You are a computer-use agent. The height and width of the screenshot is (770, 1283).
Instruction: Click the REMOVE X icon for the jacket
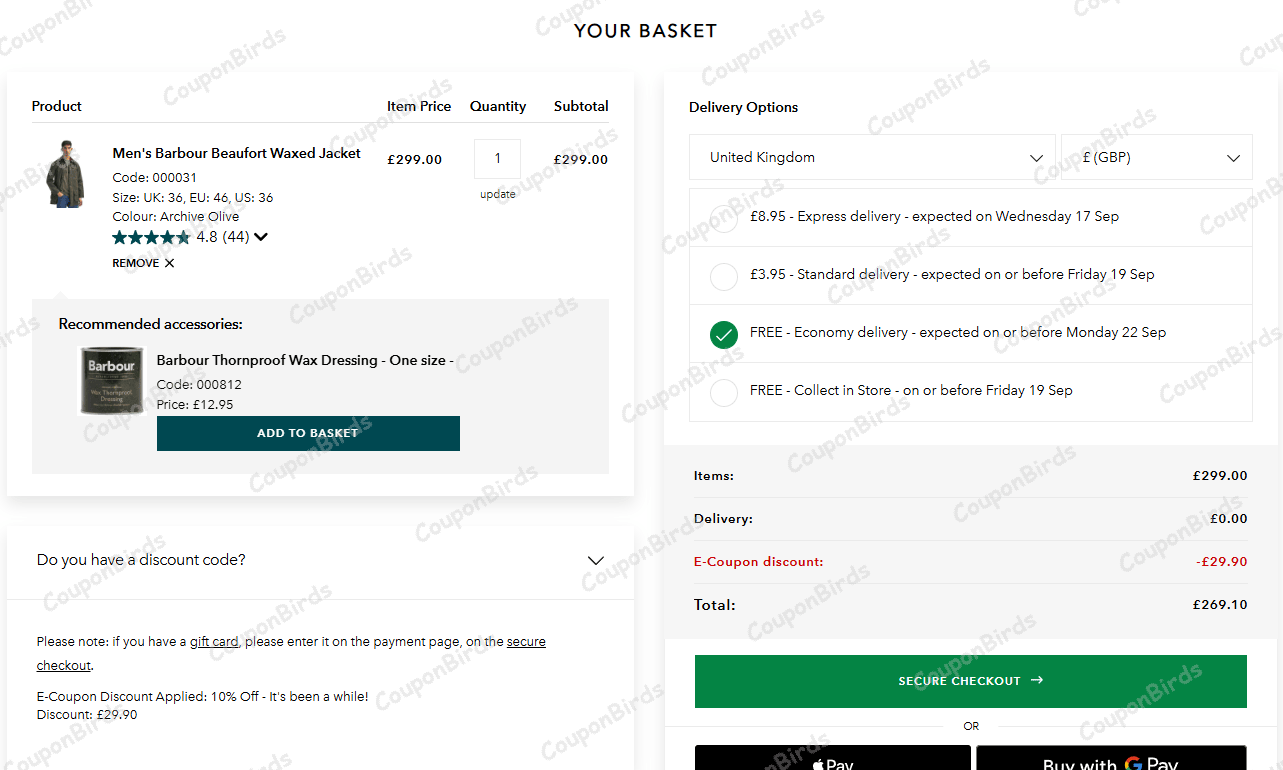169,263
